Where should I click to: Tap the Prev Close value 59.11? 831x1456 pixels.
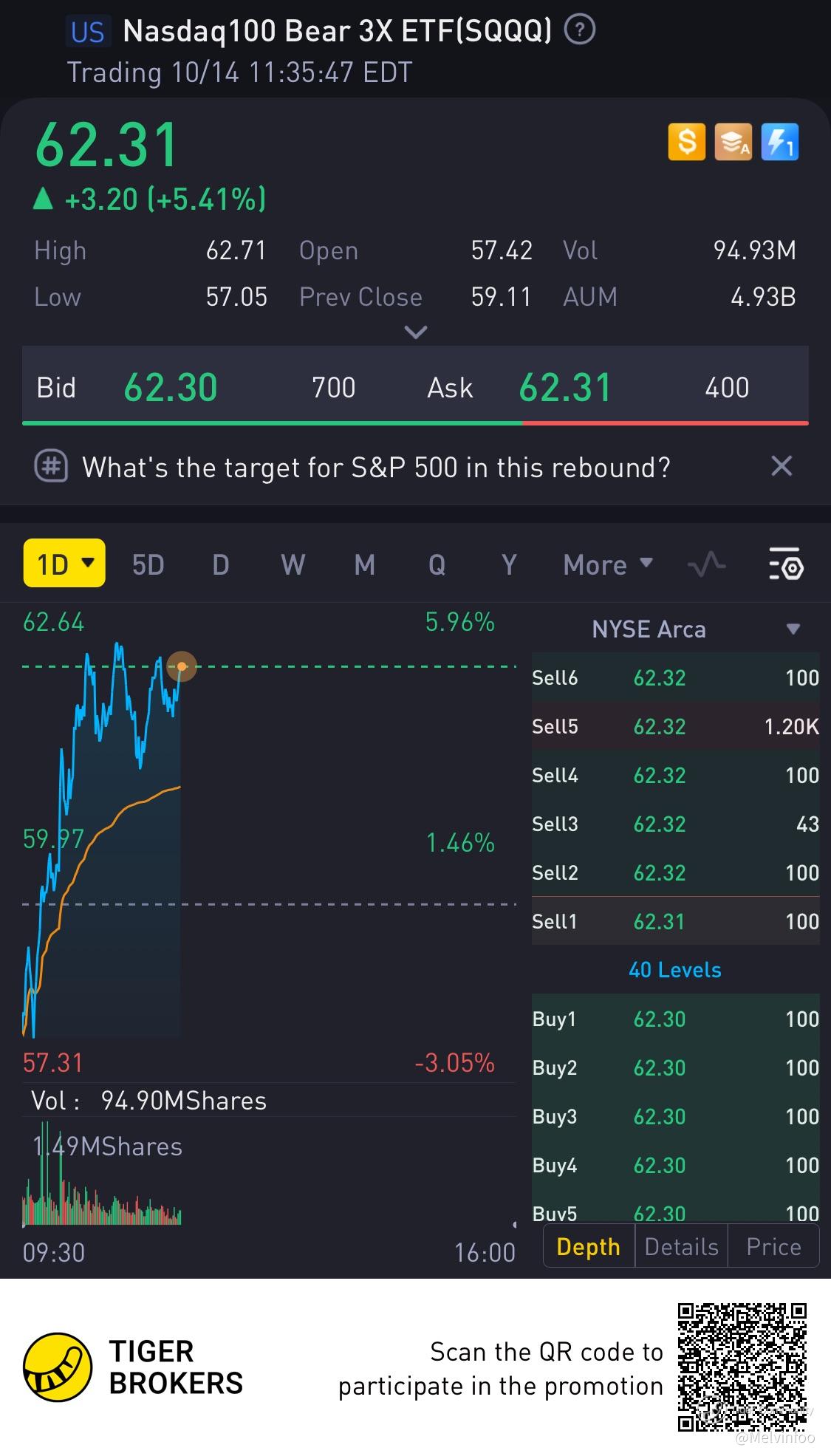pyautogui.click(x=502, y=297)
